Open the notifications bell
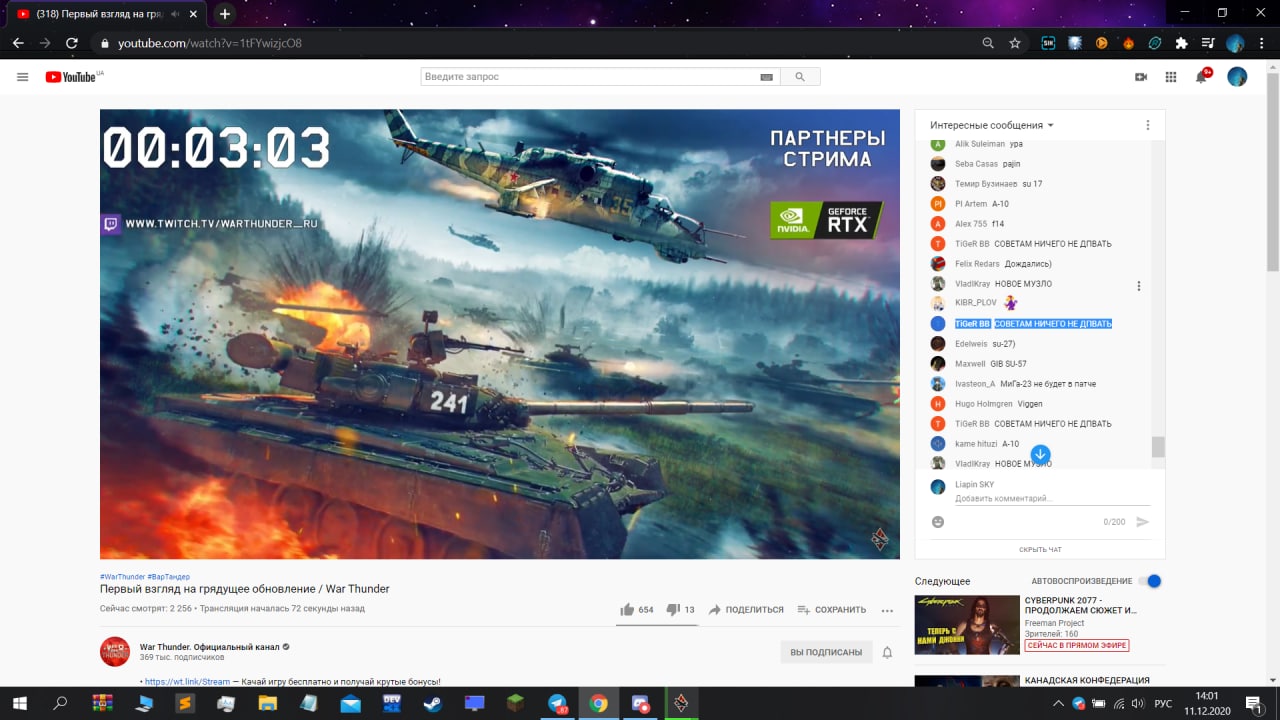 1202,77
